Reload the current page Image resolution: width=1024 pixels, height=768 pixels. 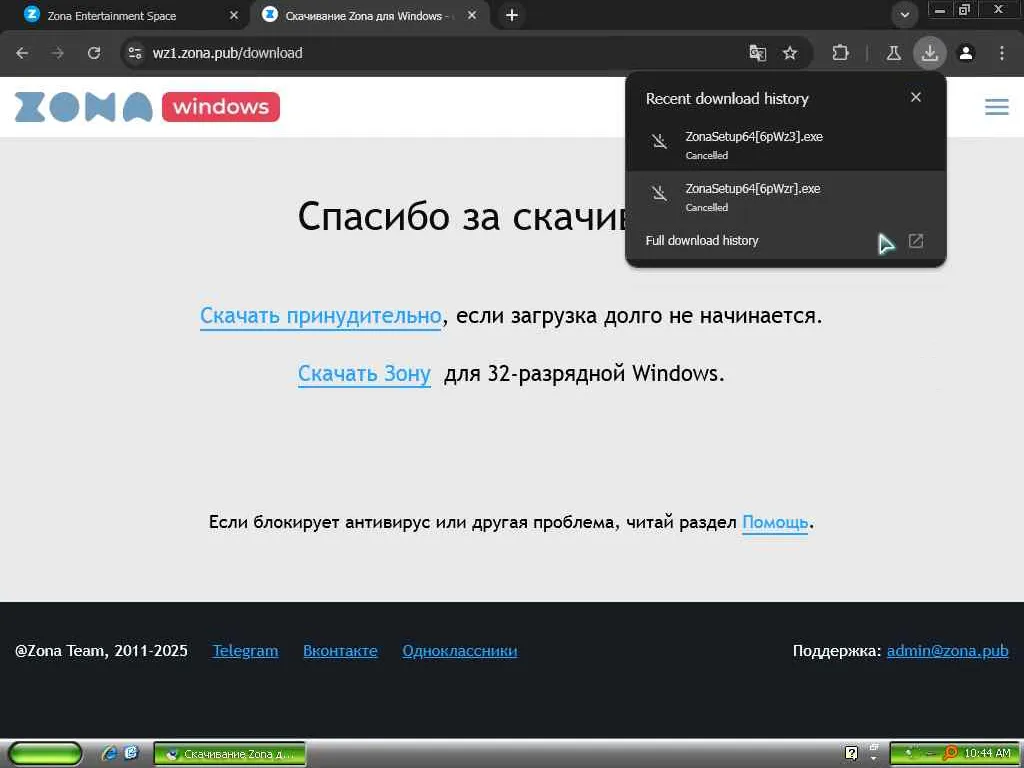(94, 53)
